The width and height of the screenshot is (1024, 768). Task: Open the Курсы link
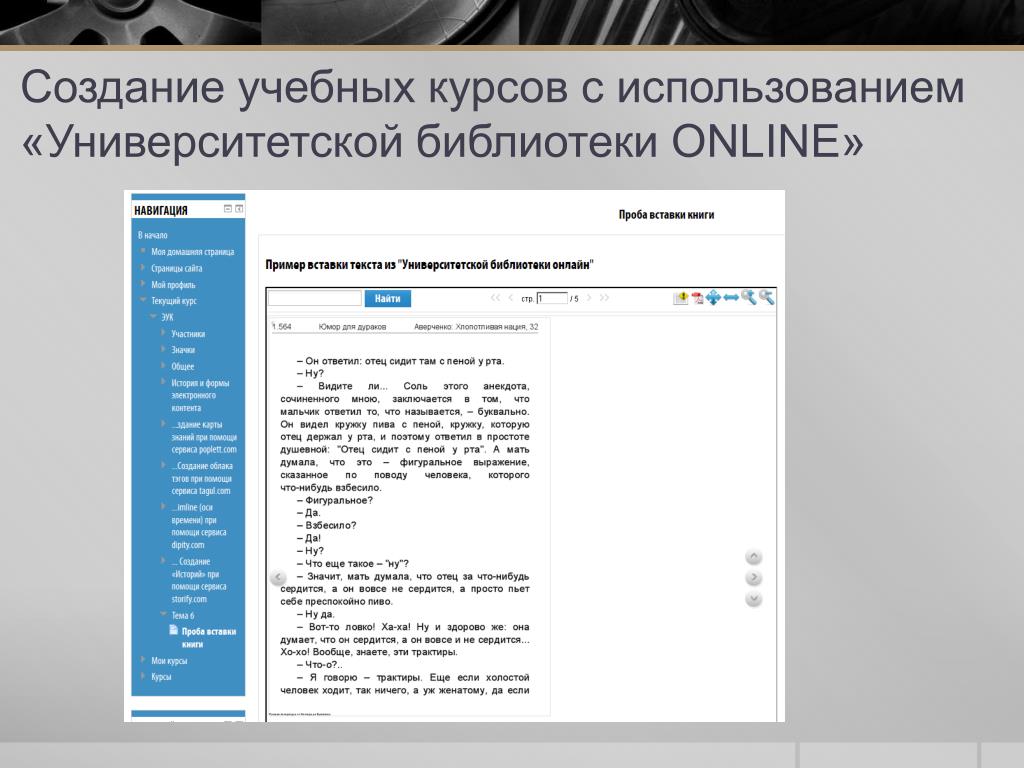[161, 677]
